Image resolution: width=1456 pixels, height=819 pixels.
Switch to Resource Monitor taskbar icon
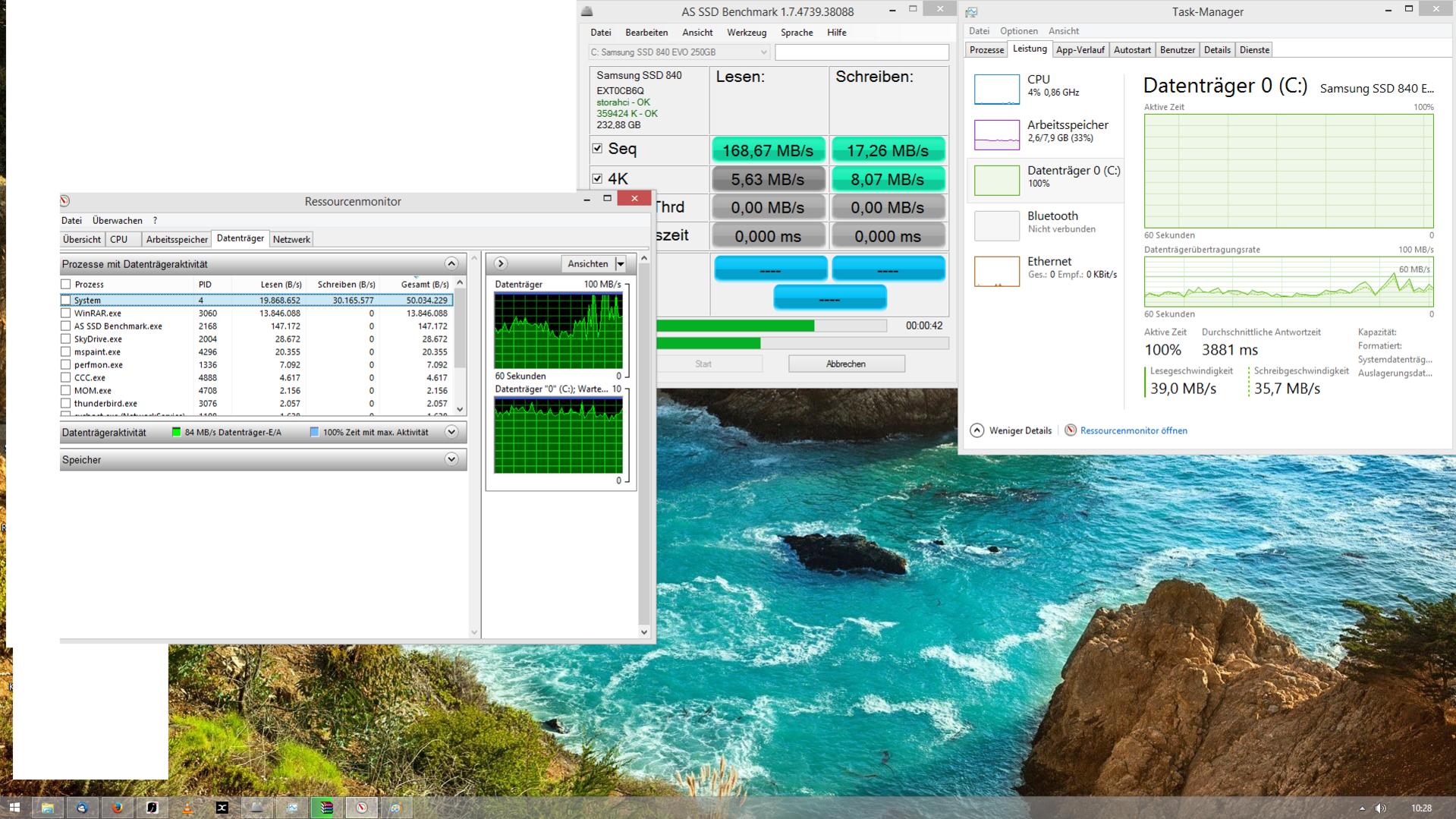pyautogui.click(x=361, y=808)
